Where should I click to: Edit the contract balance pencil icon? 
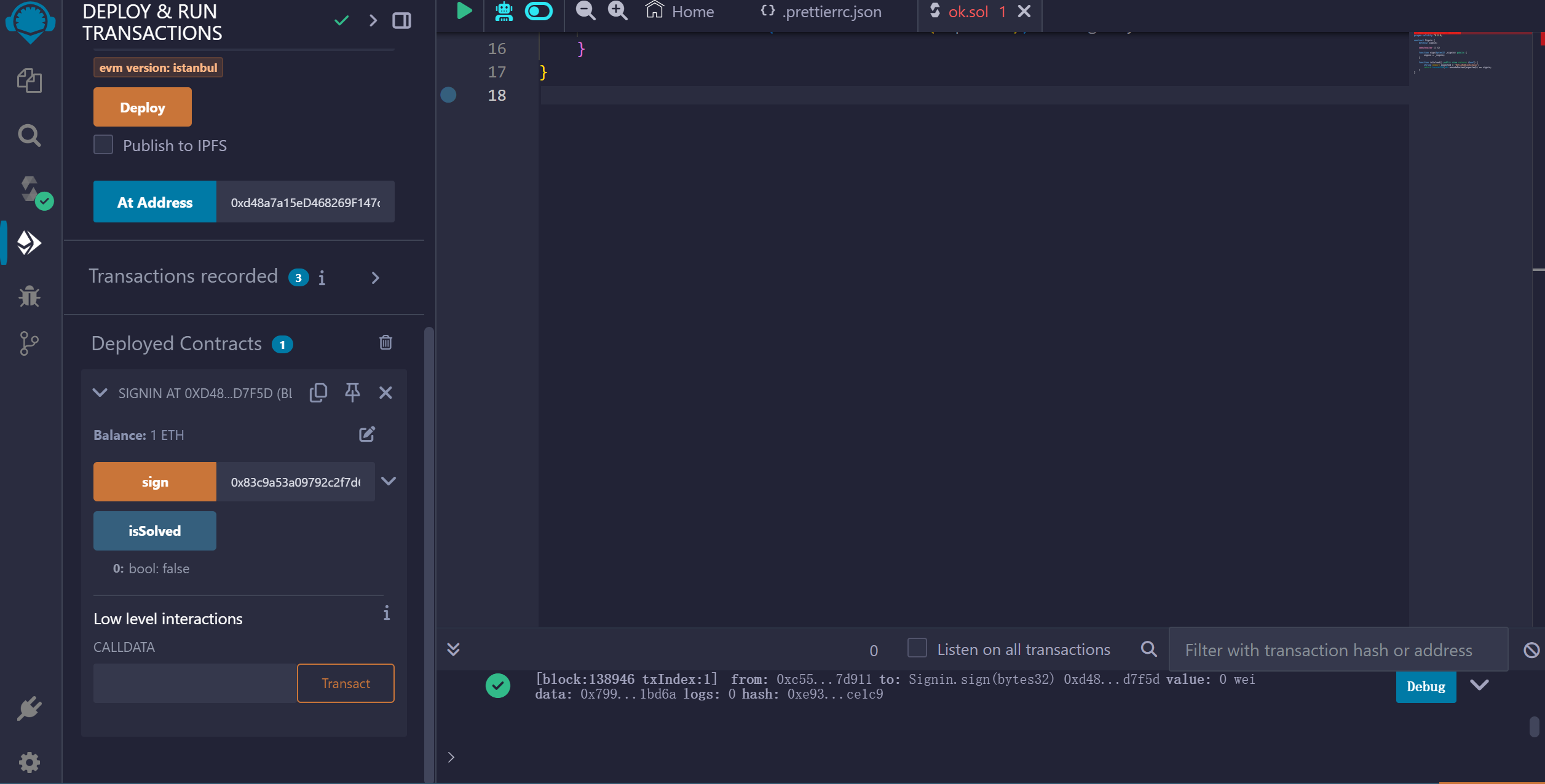point(367,434)
